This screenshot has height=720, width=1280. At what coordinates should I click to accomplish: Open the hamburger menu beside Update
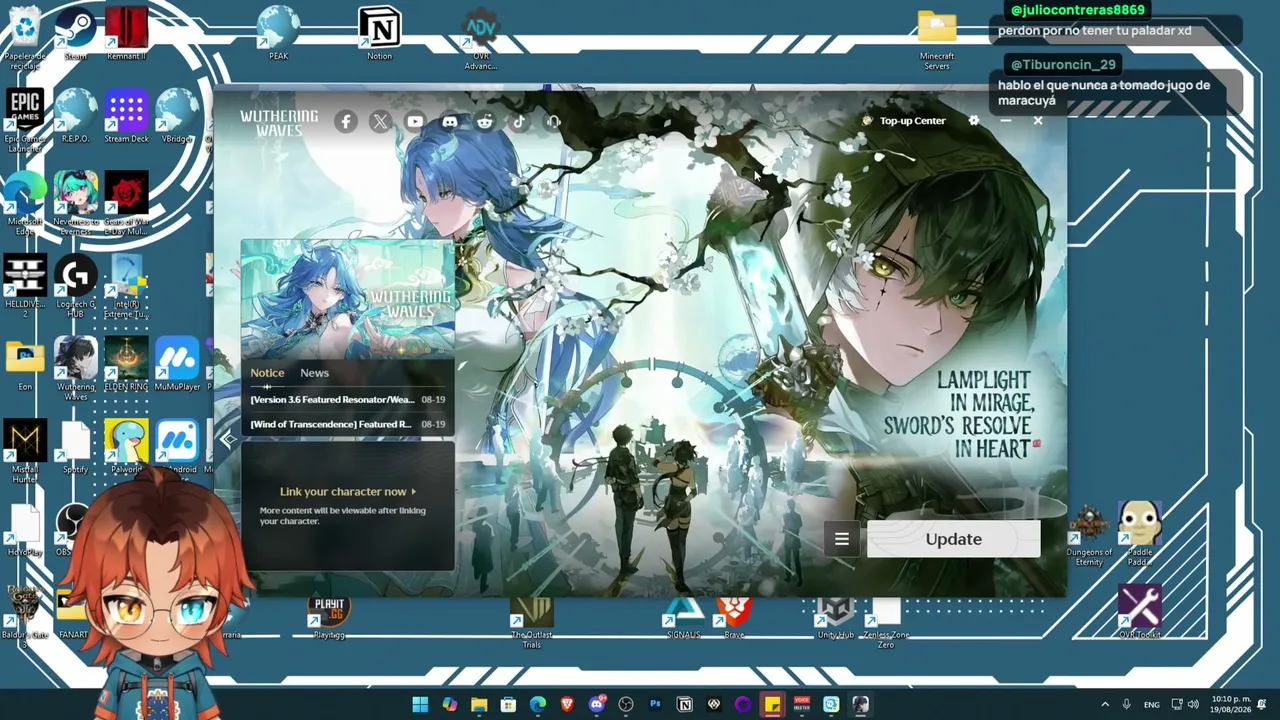(842, 540)
